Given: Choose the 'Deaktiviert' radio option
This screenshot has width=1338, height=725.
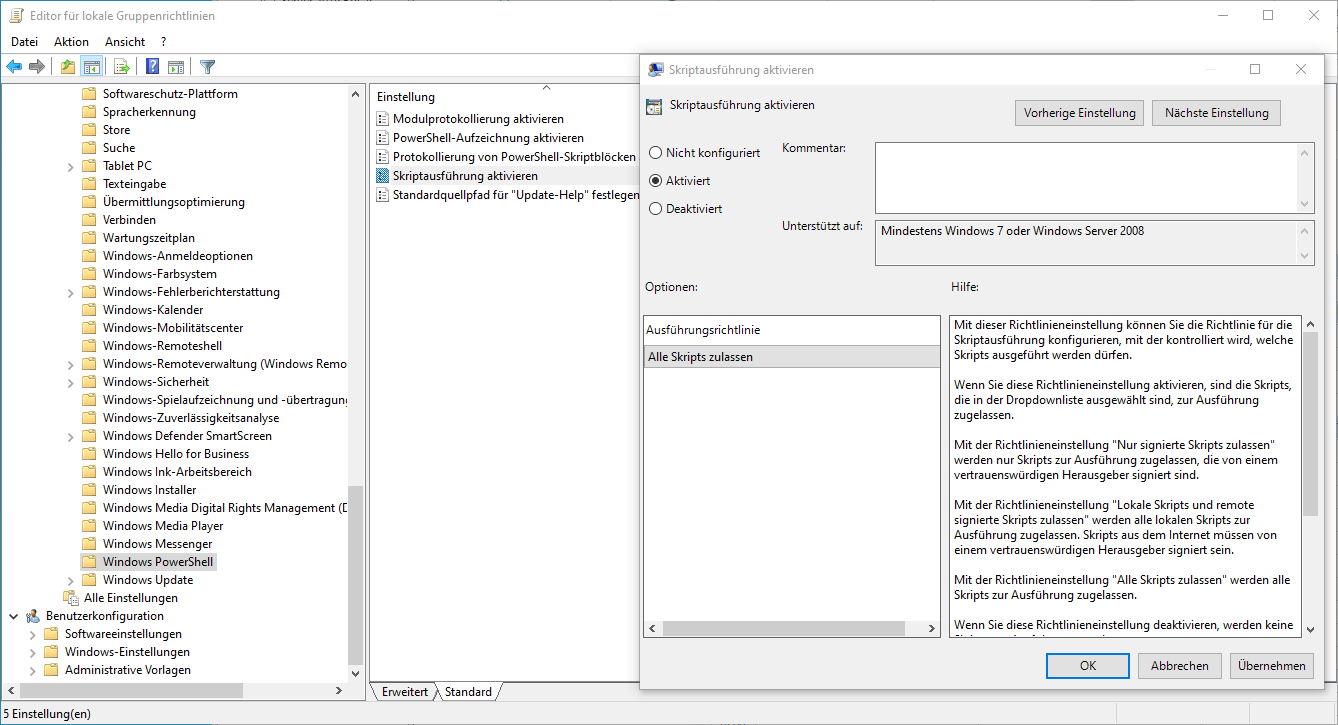Looking at the screenshot, I should (x=656, y=209).
